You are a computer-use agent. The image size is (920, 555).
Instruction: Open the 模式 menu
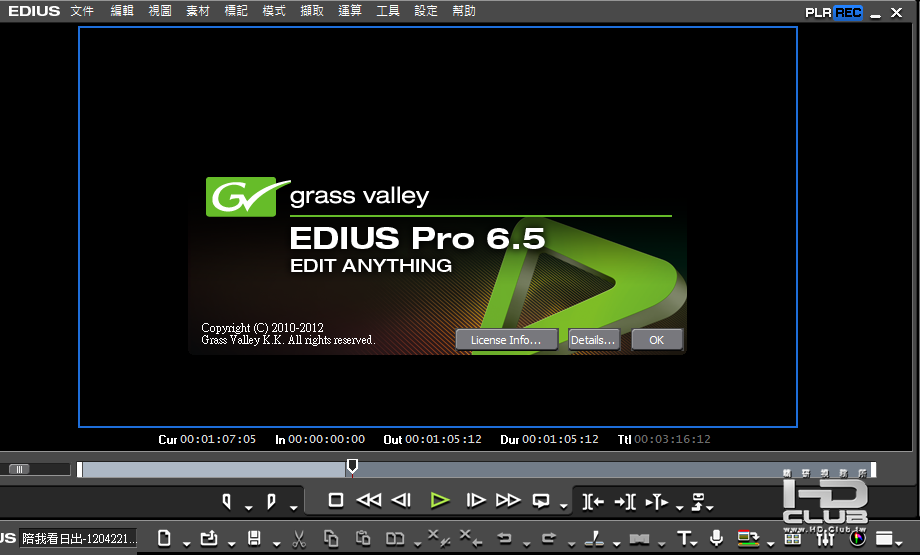coord(273,11)
